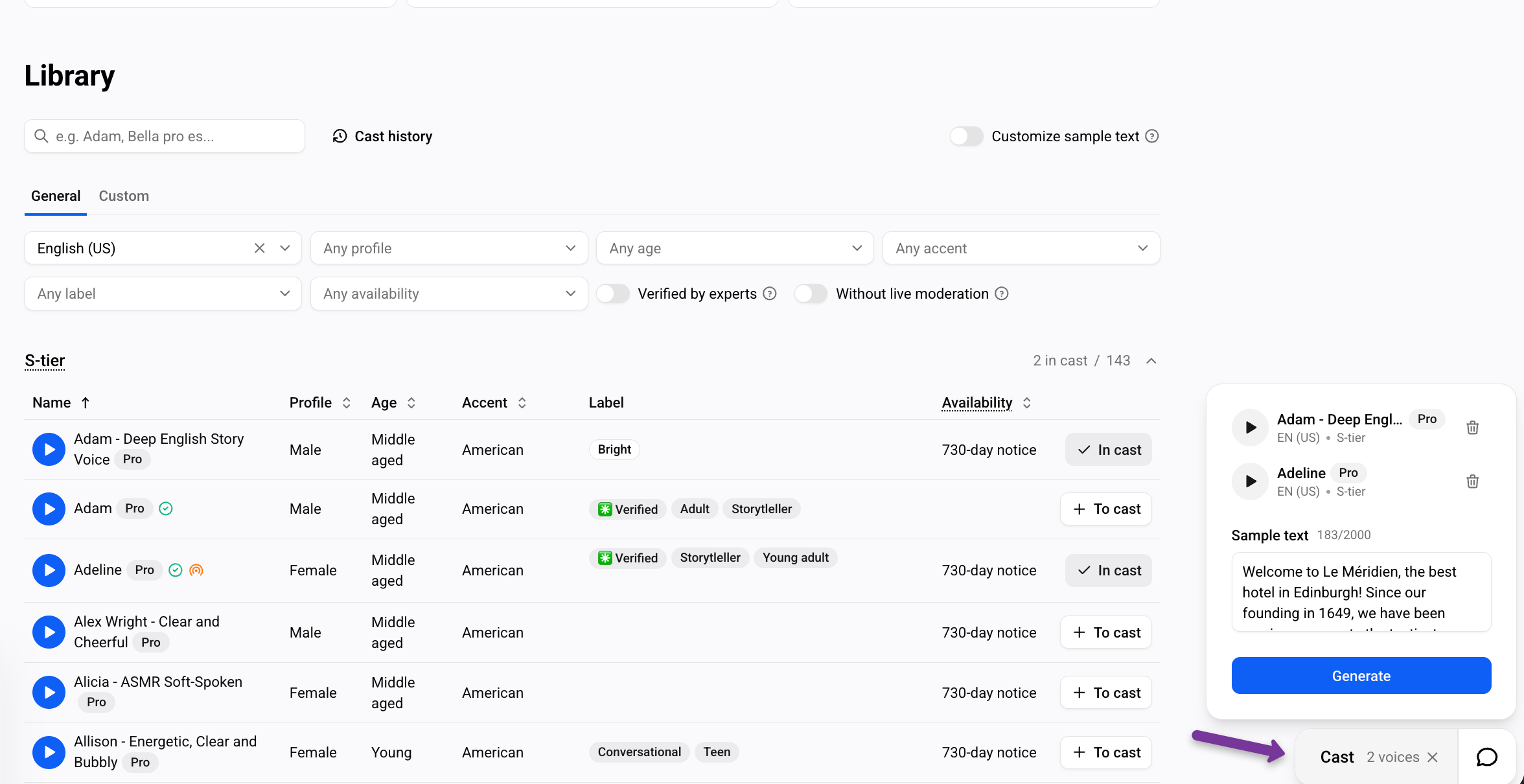Viewport: 1524px width, 784px height.
Task: Play the Adam - Deep English Story Voice sample
Action: pyautogui.click(x=49, y=449)
